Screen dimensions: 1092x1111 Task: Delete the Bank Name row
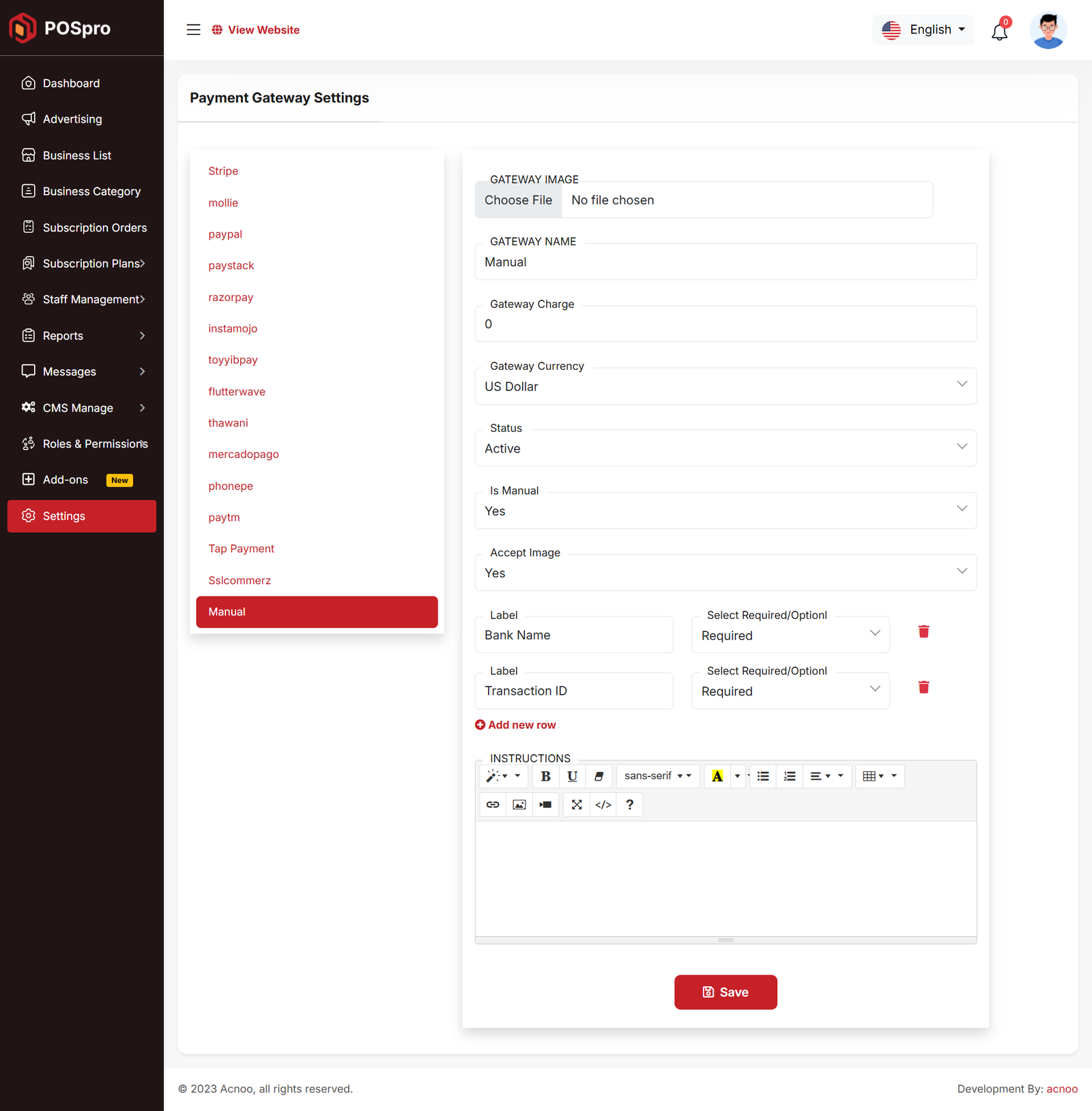(923, 631)
